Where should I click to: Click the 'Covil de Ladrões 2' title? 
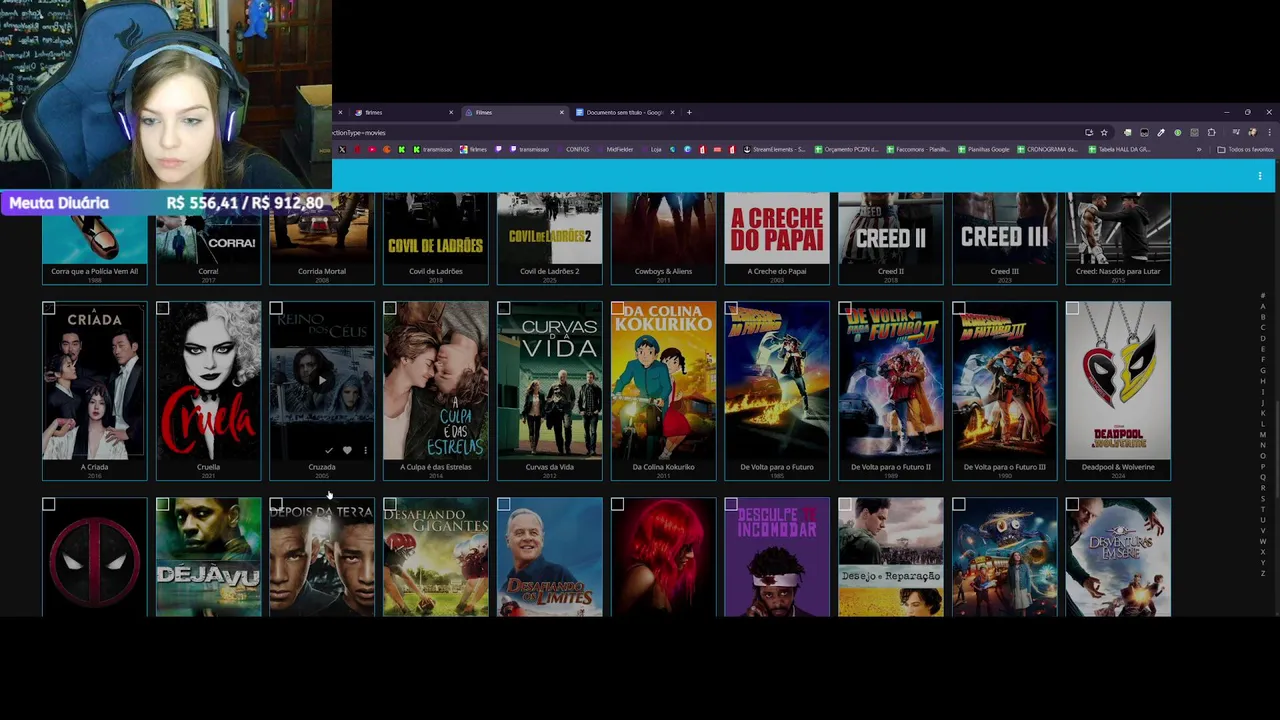click(549, 271)
